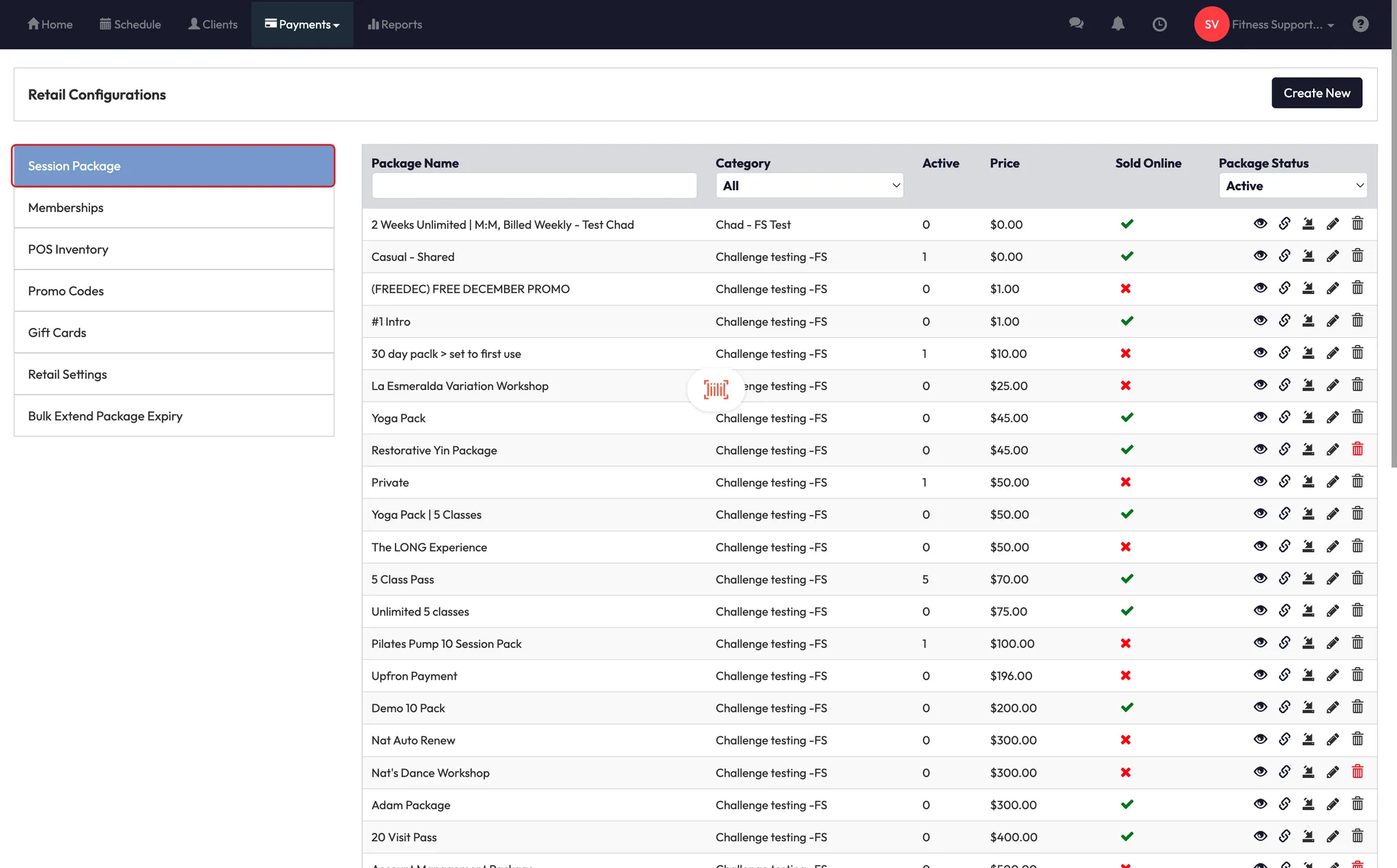
Task: View 2 Weeks Unlimited package eye icon
Action: click(x=1260, y=224)
